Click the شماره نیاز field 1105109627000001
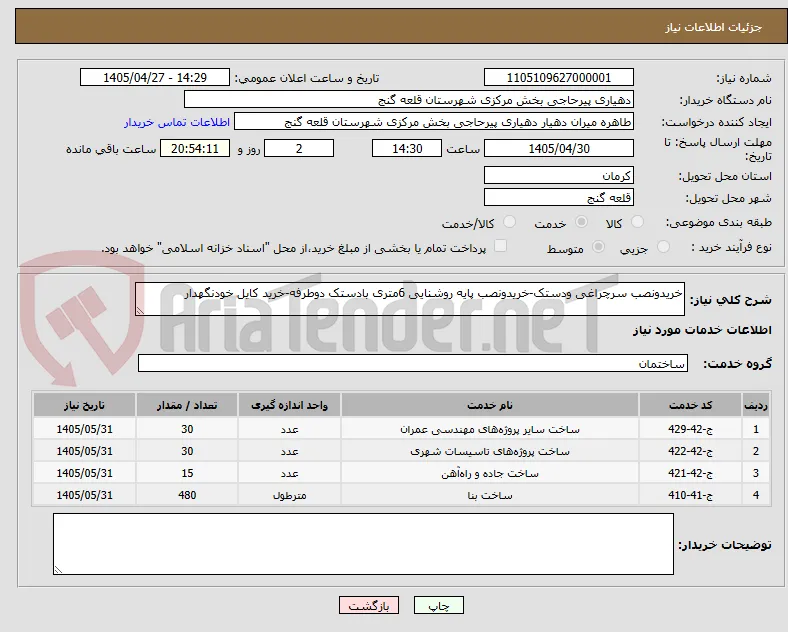 pos(559,77)
